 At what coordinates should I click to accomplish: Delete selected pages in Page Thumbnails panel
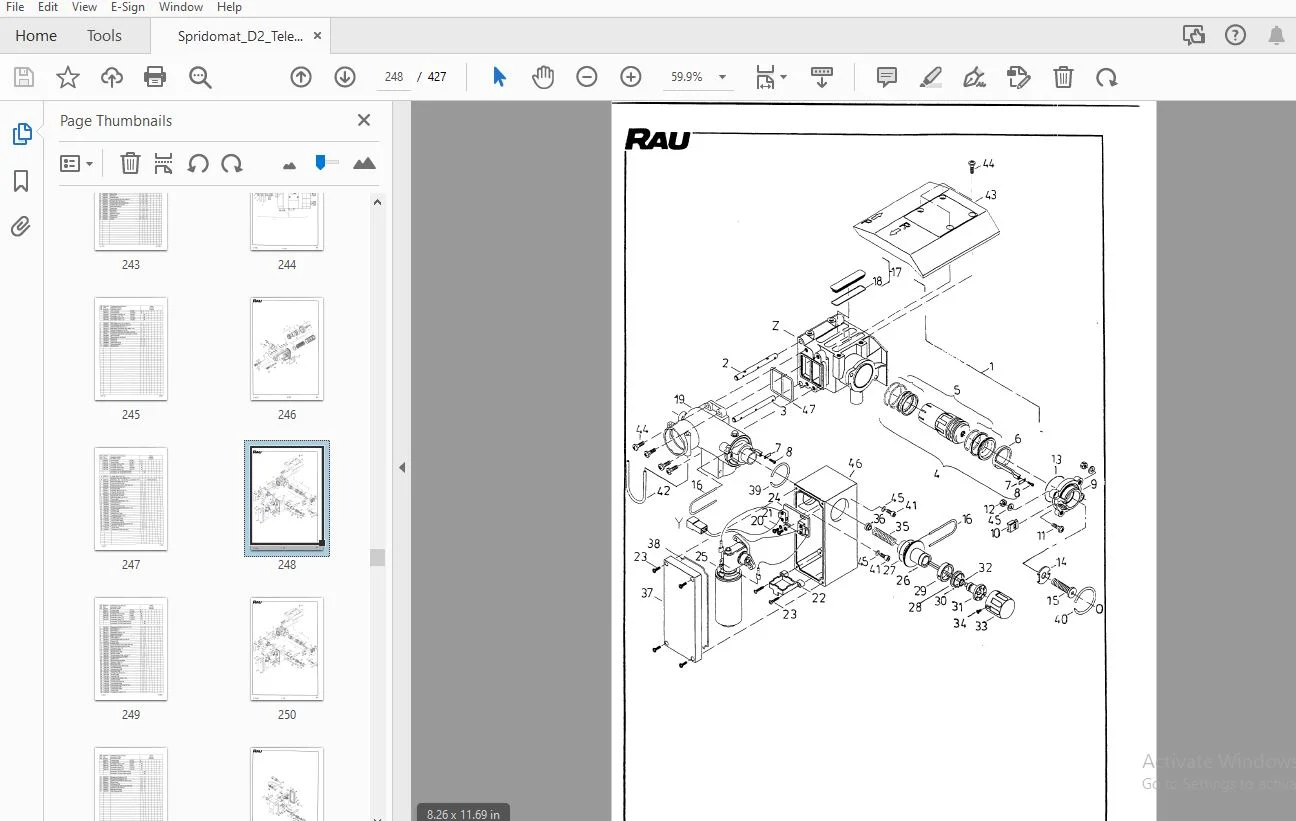pos(130,163)
